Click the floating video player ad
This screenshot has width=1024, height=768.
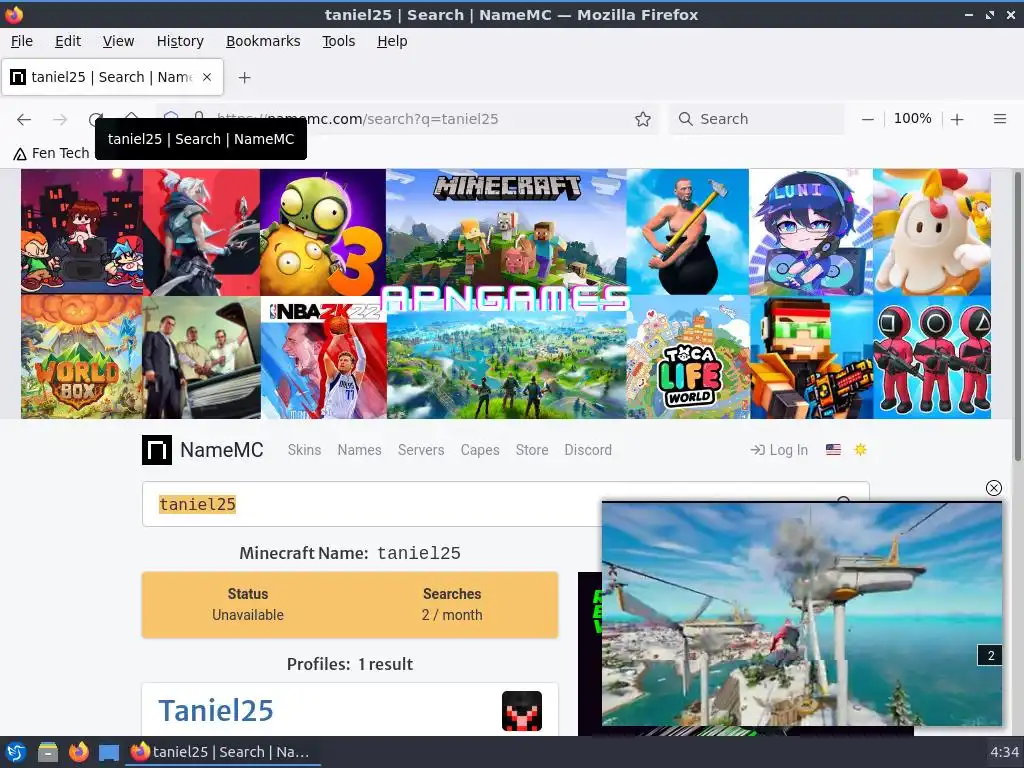pos(802,614)
